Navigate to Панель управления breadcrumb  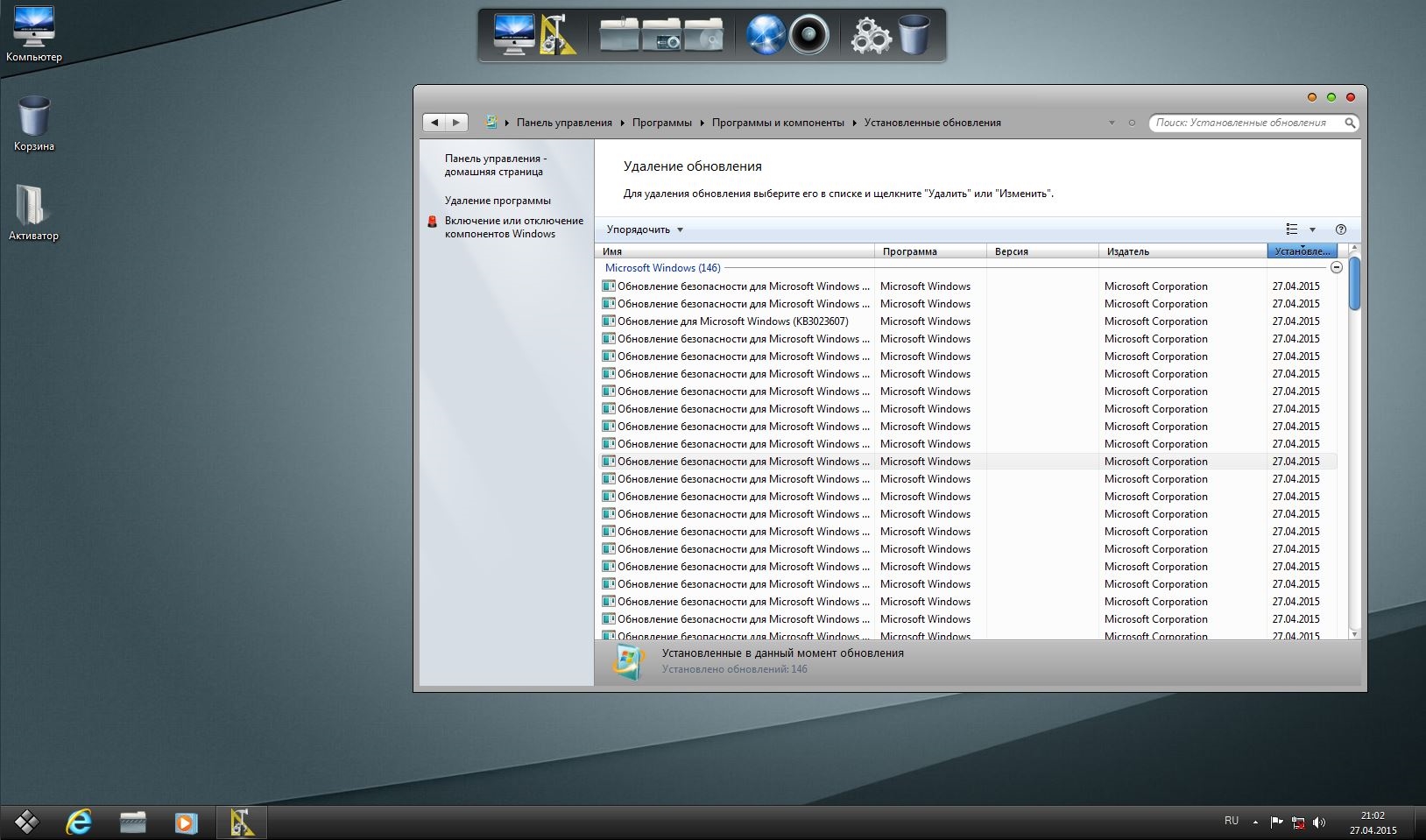click(x=564, y=123)
